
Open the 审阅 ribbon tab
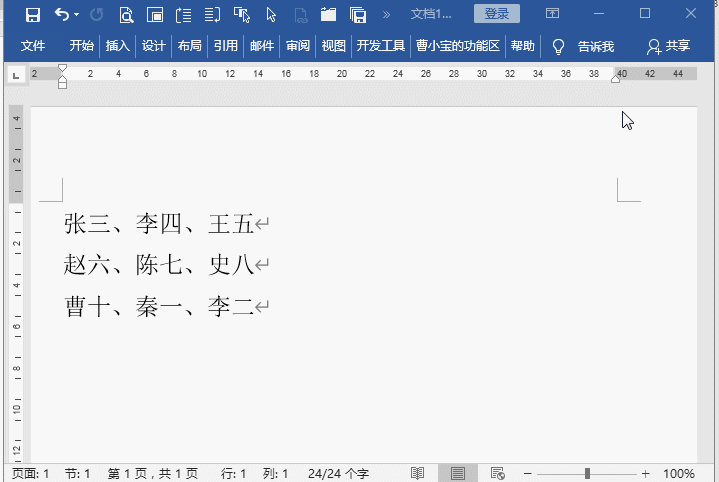pyautogui.click(x=298, y=46)
